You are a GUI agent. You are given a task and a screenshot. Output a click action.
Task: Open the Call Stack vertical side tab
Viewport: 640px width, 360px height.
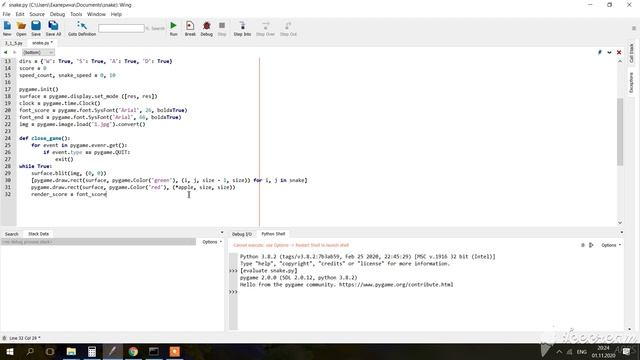pos(631,53)
